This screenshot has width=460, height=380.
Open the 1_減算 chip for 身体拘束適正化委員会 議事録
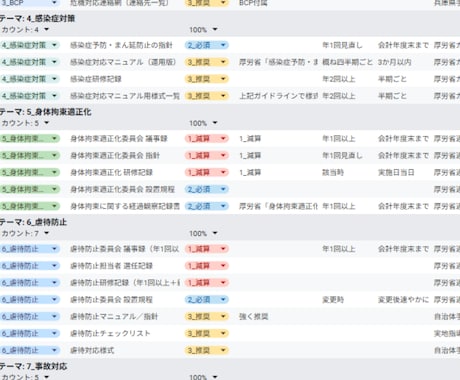(207, 138)
